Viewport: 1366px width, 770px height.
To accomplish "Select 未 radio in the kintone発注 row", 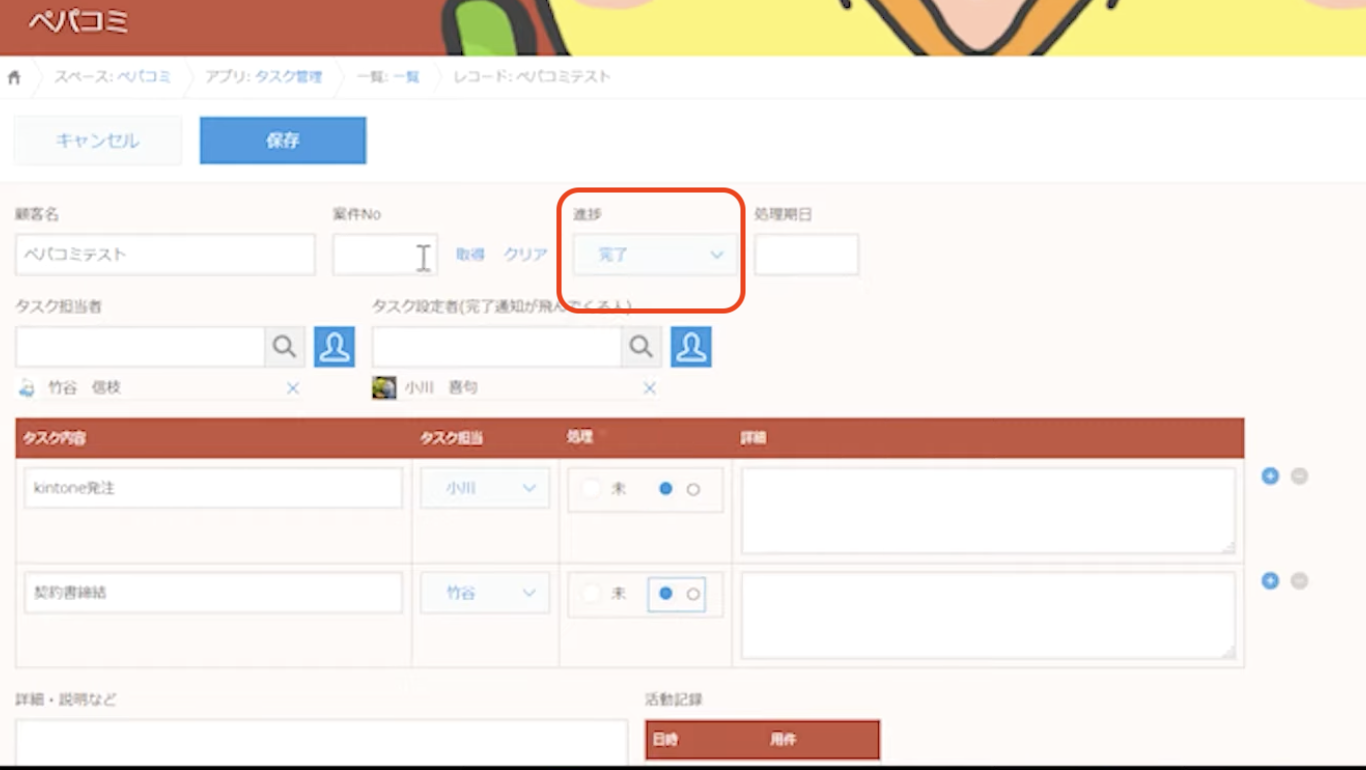I will (x=592, y=489).
